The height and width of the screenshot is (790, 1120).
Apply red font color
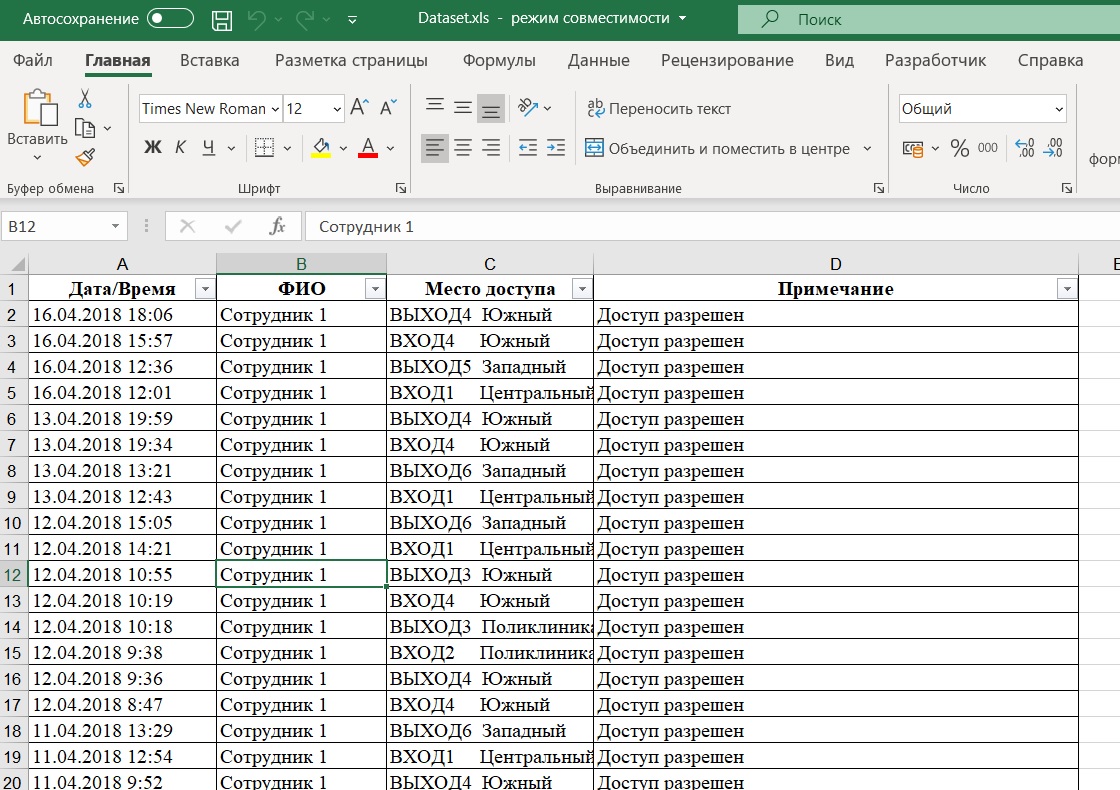point(368,148)
